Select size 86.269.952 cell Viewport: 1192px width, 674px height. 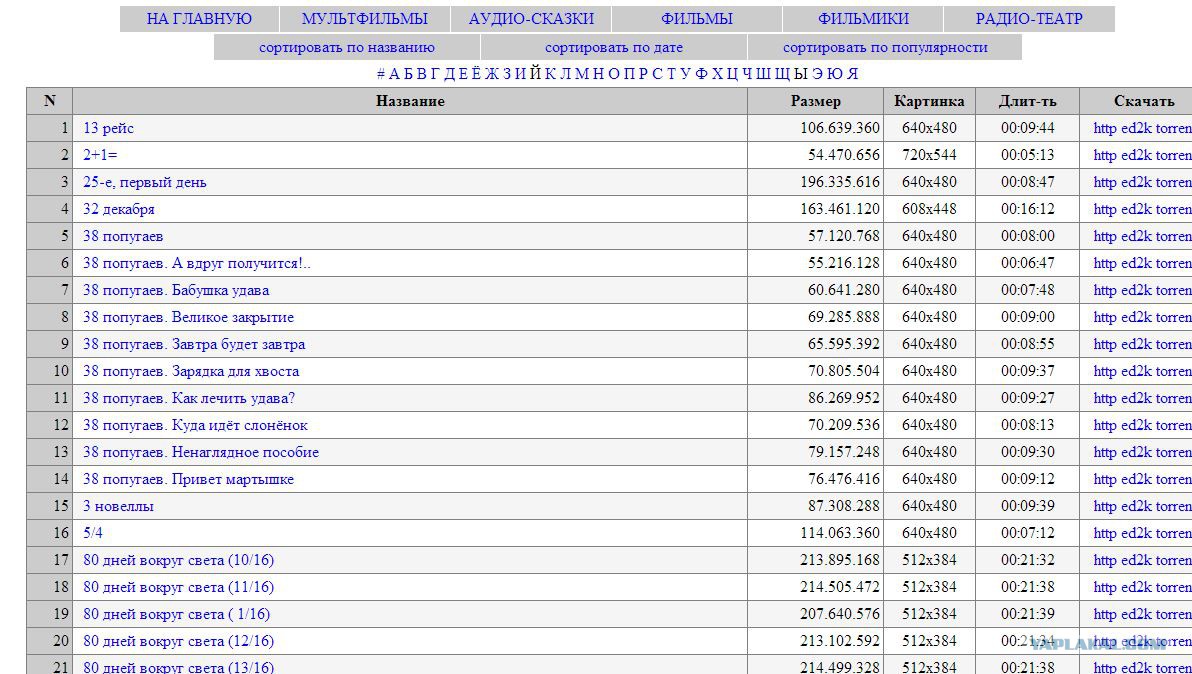[x=844, y=398]
